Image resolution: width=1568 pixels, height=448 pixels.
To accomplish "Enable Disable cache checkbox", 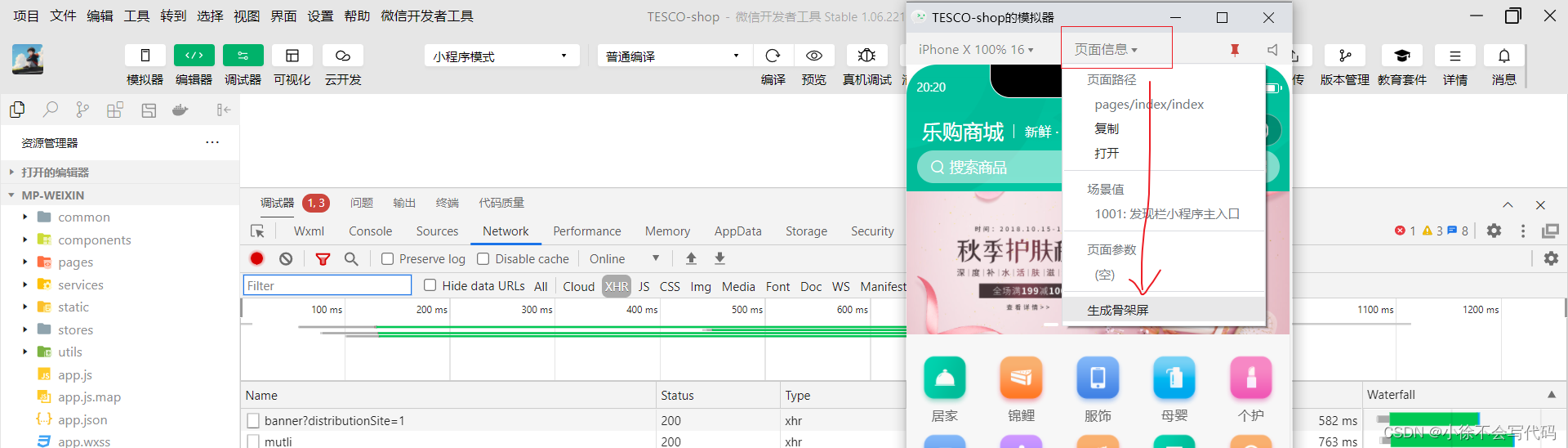I will [483, 258].
